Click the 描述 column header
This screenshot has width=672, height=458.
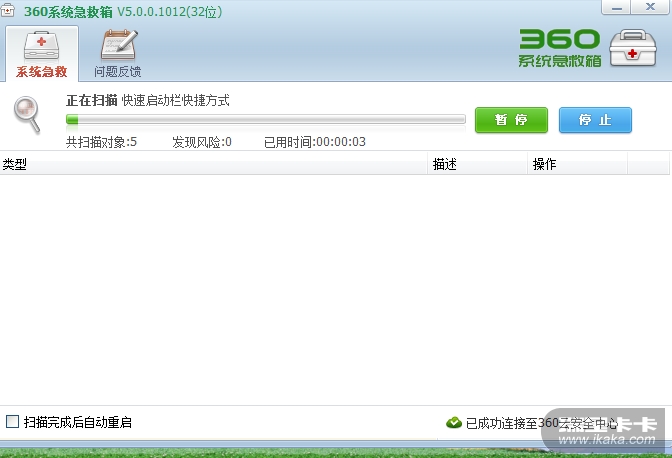[x=477, y=164]
